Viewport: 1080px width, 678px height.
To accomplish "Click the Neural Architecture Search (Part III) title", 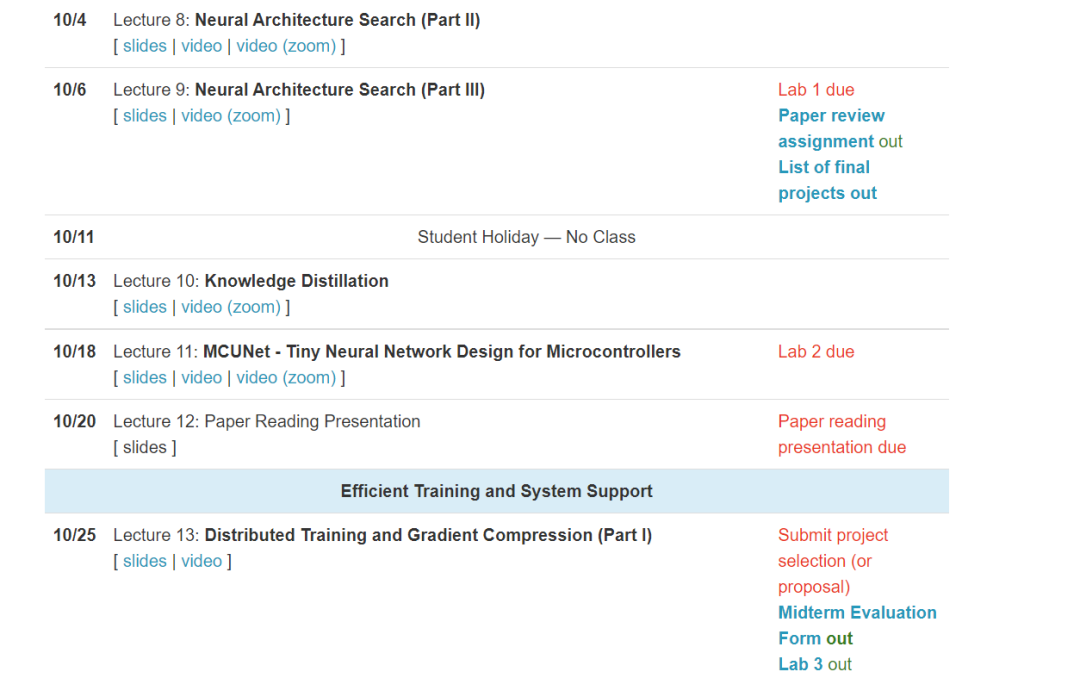I will 339,90.
